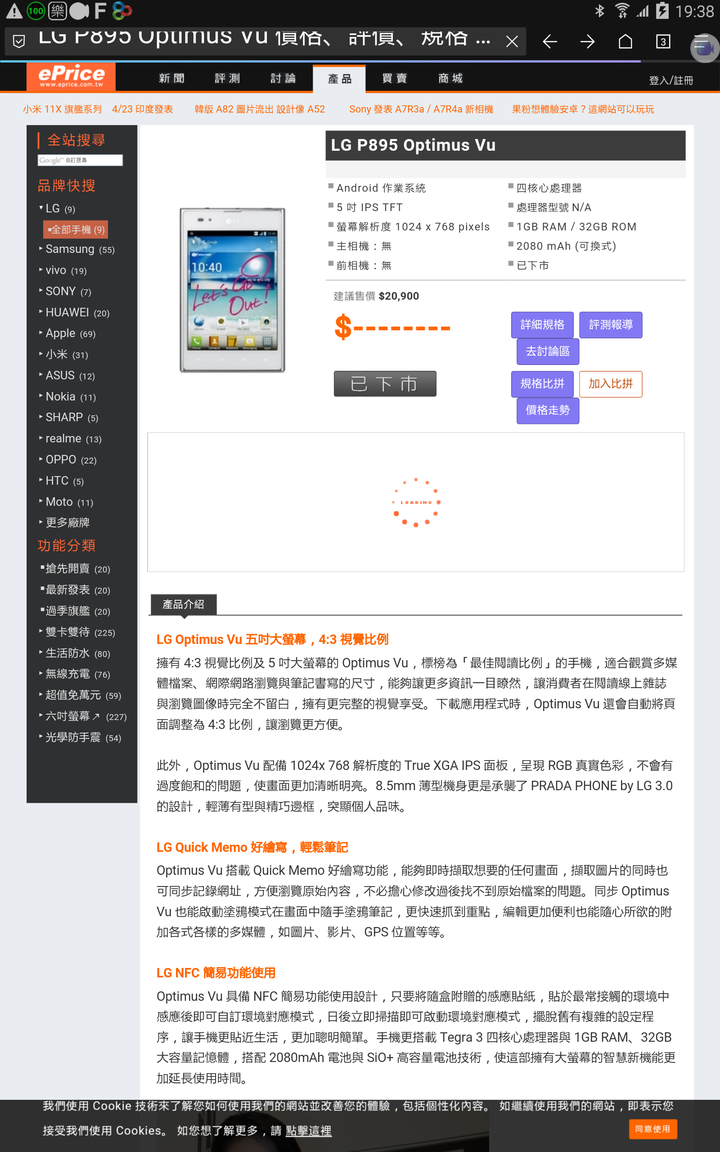Click the 點擊這裡 cookie policy link
The image size is (720, 1152).
(309, 1131)
